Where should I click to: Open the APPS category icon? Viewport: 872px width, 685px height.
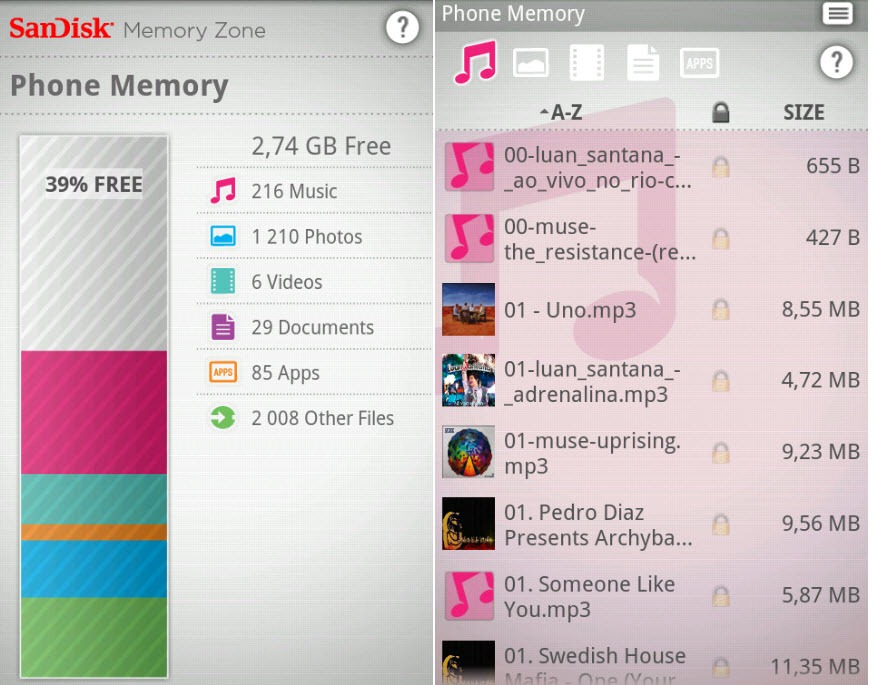point(699,63)
